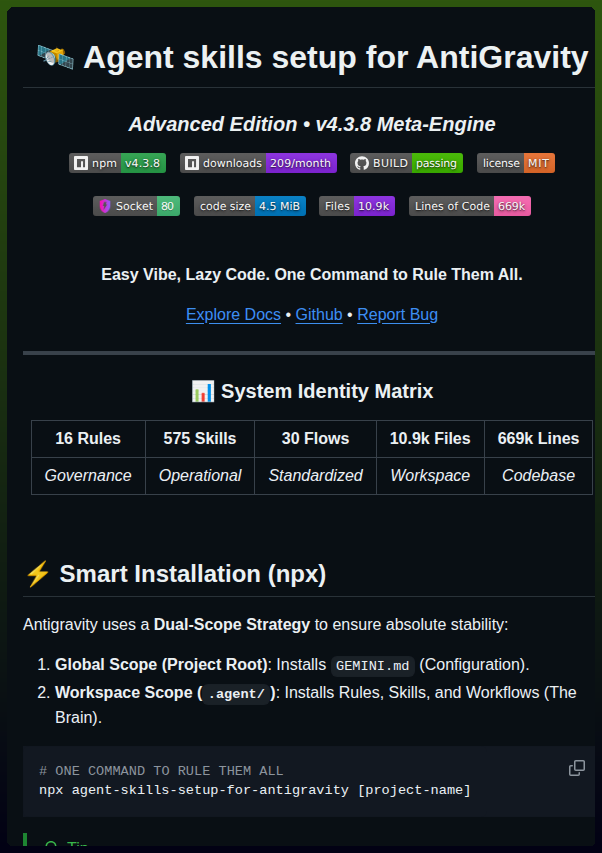Click the System Identity Matrix heading
602x853 pixels.
(327, 391)
